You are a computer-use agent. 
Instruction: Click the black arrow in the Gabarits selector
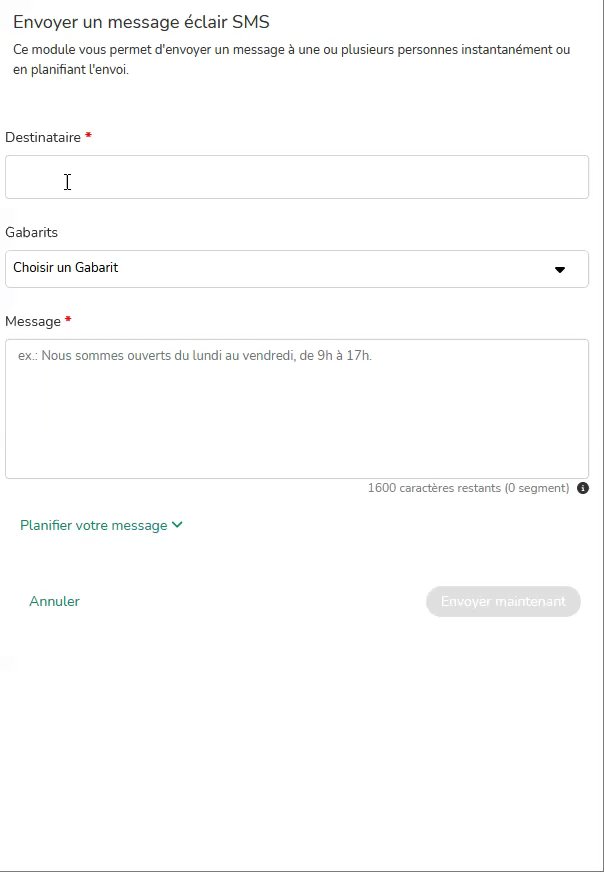click(560, 269)
